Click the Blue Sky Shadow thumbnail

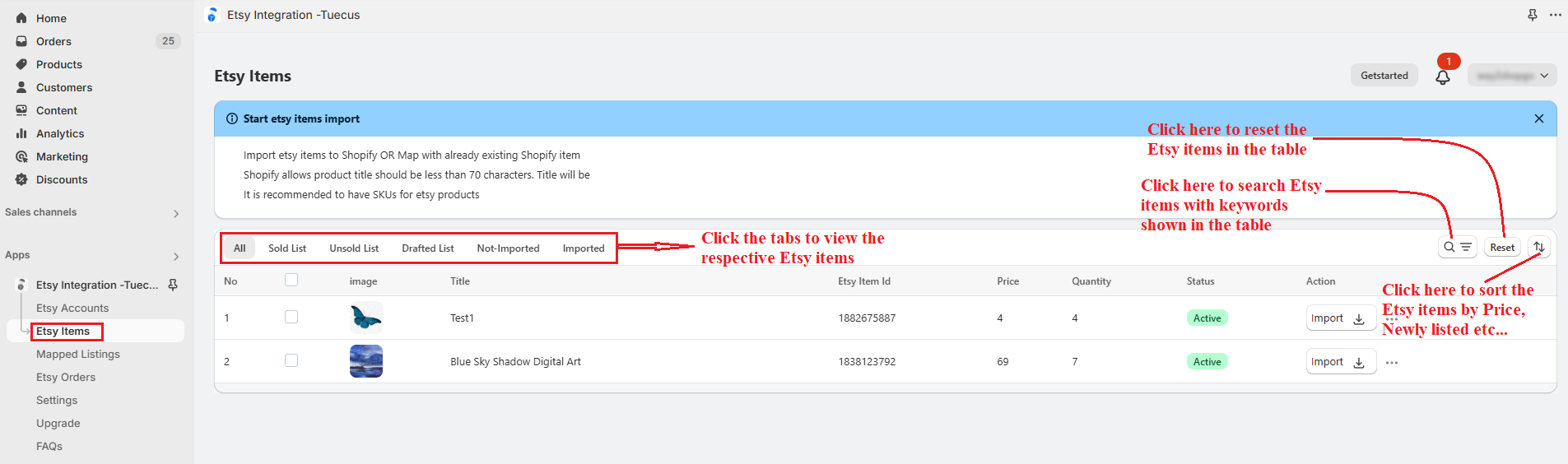[366, 361]
